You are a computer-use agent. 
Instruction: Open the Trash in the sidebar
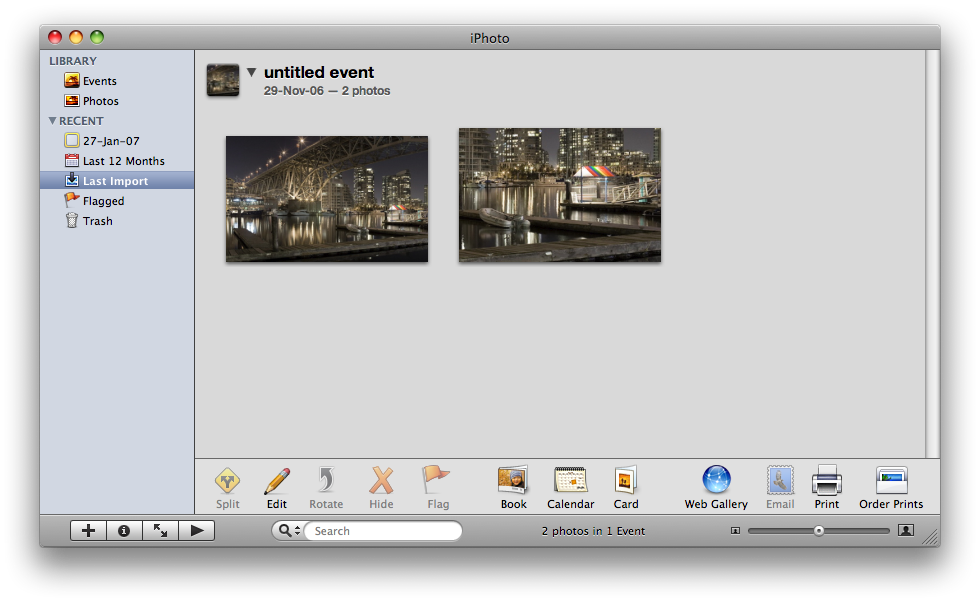pos(97,221)
